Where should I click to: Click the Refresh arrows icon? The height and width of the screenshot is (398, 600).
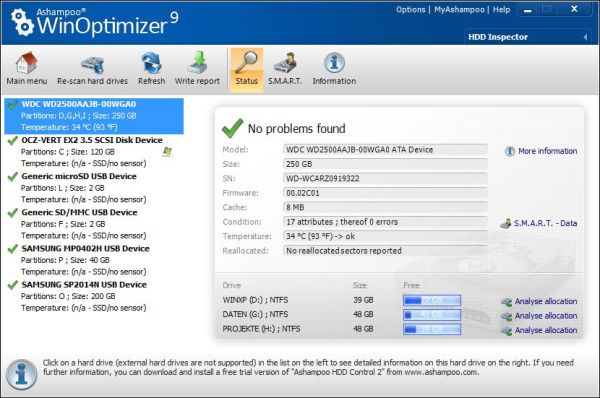[x=152, y=63]
